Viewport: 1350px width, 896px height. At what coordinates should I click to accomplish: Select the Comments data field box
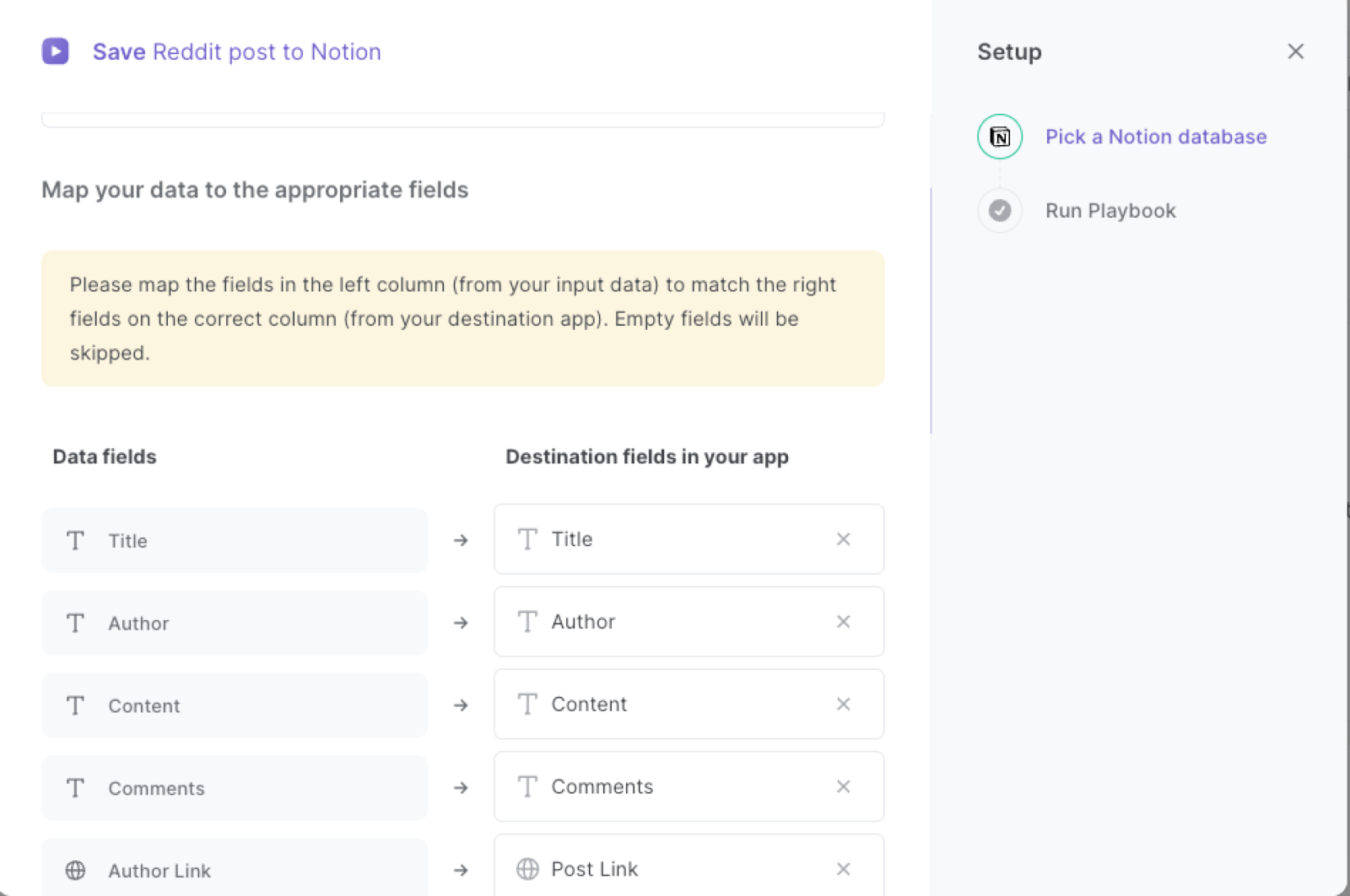(x=234, y=787)
